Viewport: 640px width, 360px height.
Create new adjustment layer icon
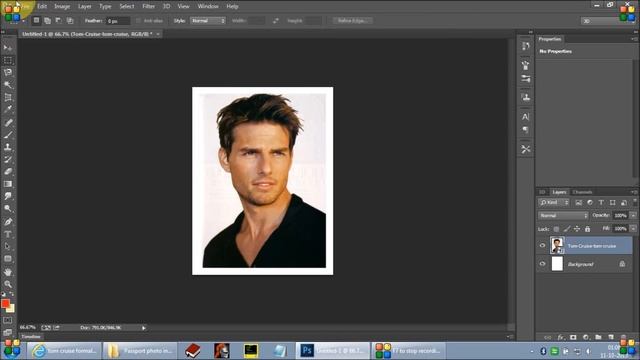586,337
